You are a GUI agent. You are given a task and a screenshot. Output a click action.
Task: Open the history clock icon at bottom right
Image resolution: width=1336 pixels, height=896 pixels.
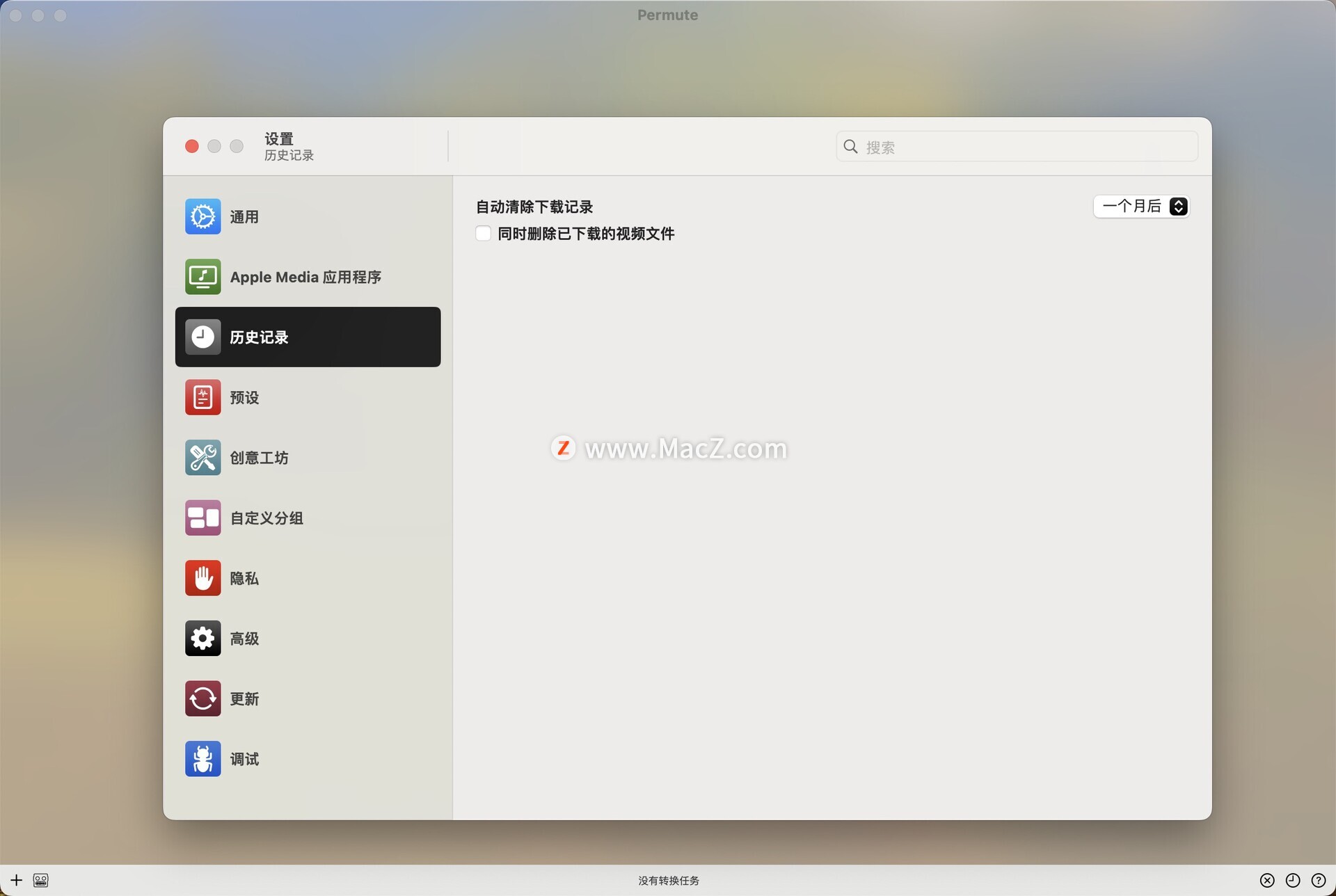tap(1293, 880)
